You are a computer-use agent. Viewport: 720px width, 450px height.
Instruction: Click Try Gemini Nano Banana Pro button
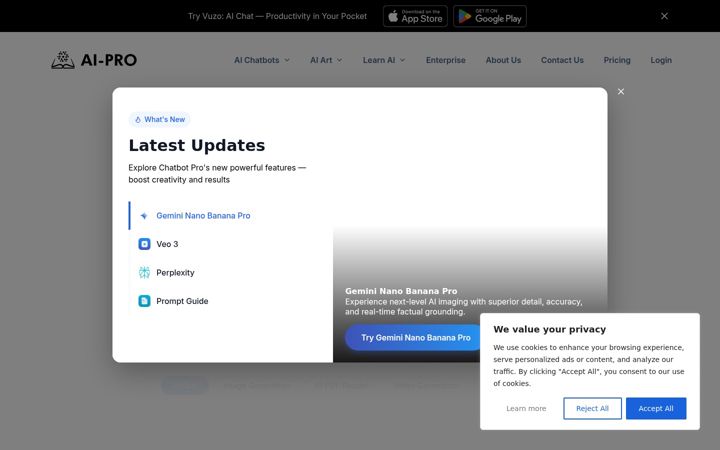[416, 338]
